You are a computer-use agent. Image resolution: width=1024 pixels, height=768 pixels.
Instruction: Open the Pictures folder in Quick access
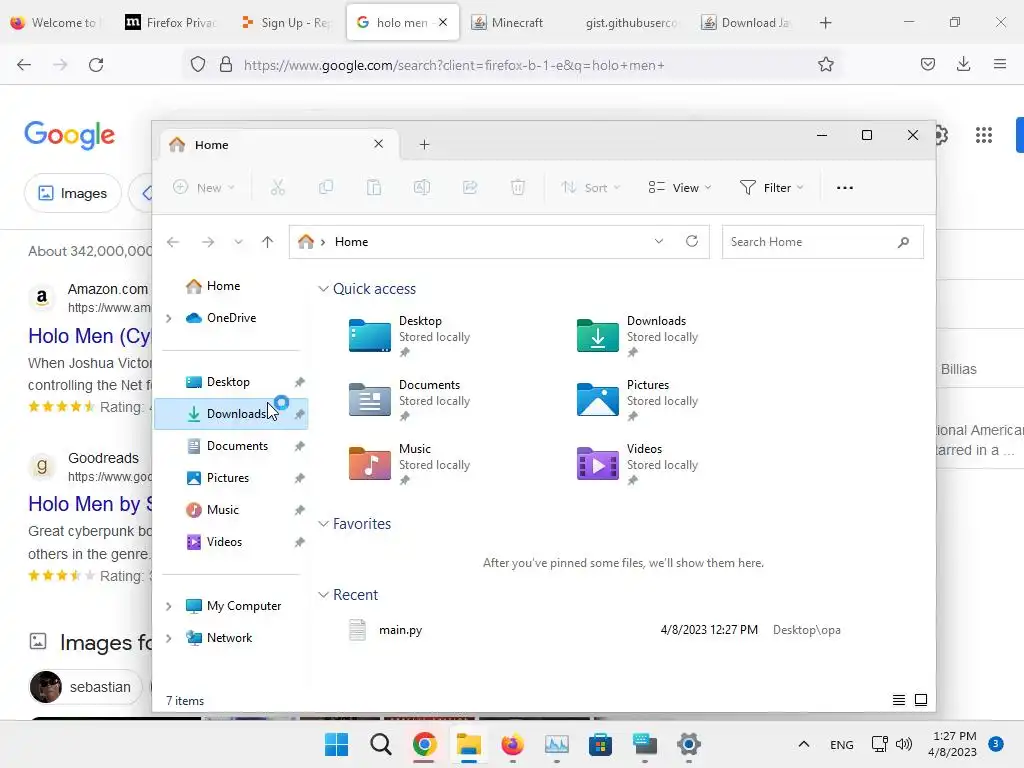[637, 400]
